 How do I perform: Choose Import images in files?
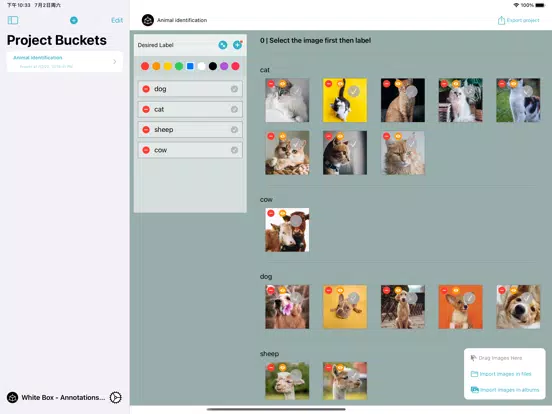click(x=501, y=374)
